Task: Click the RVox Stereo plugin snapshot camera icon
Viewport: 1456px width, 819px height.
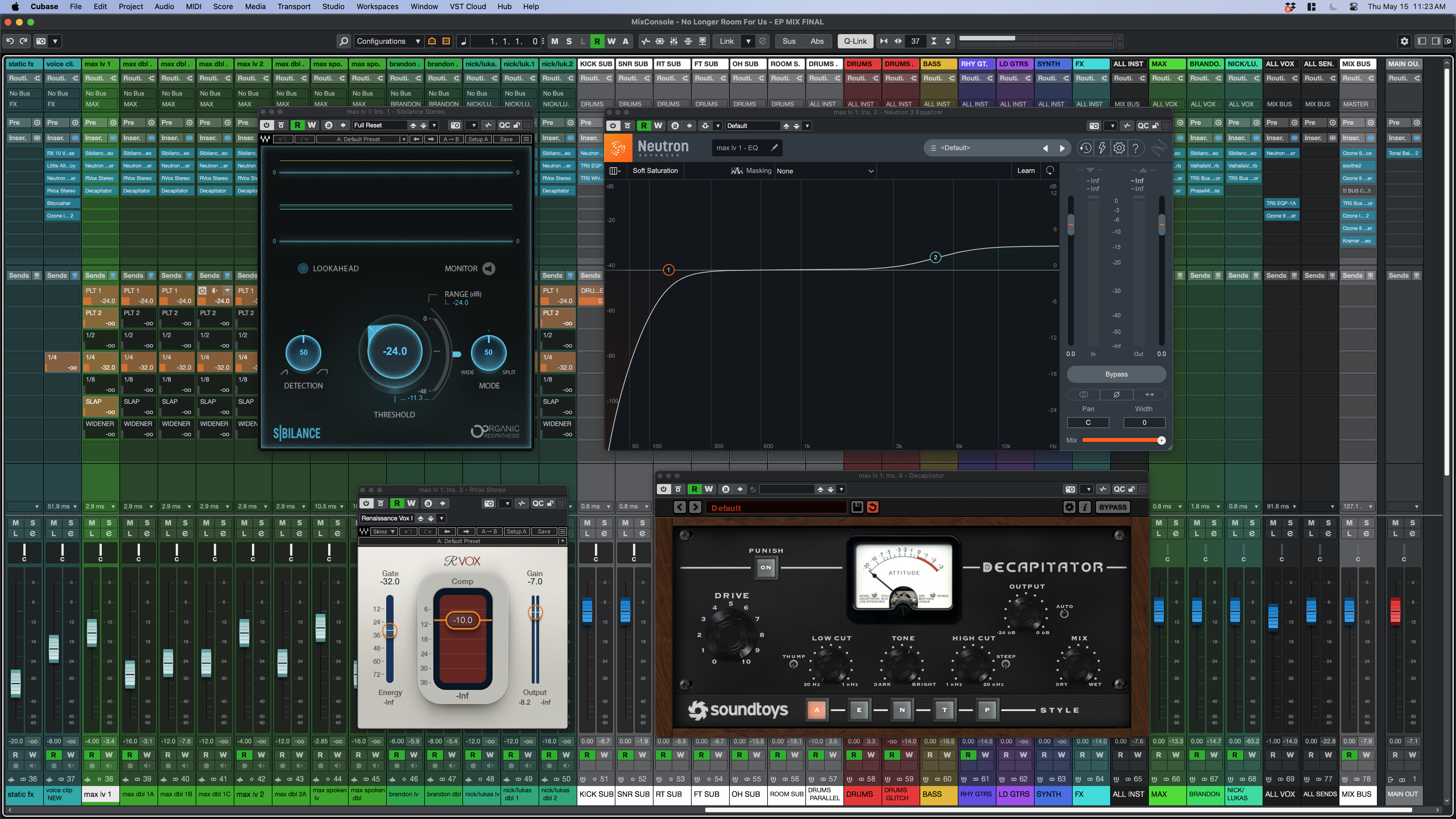Action: [x=489, y=503]
